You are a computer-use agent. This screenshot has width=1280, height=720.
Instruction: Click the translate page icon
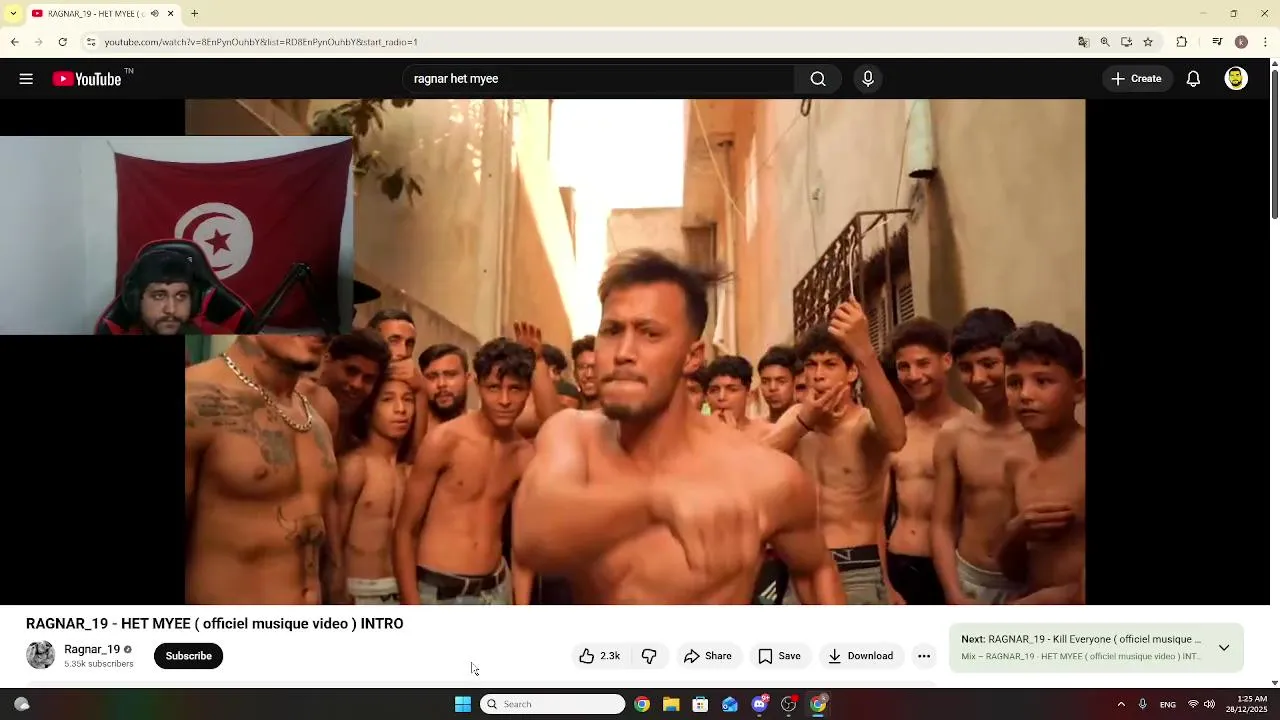[1083, 42]
